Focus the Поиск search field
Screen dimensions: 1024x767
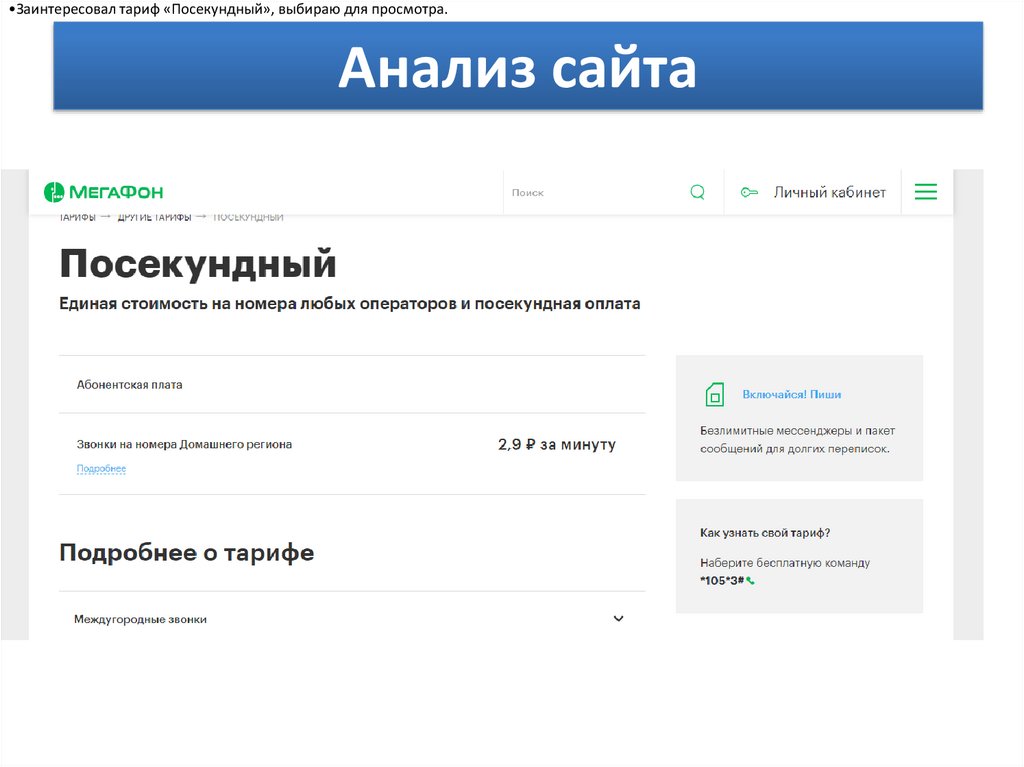[595, 192]
